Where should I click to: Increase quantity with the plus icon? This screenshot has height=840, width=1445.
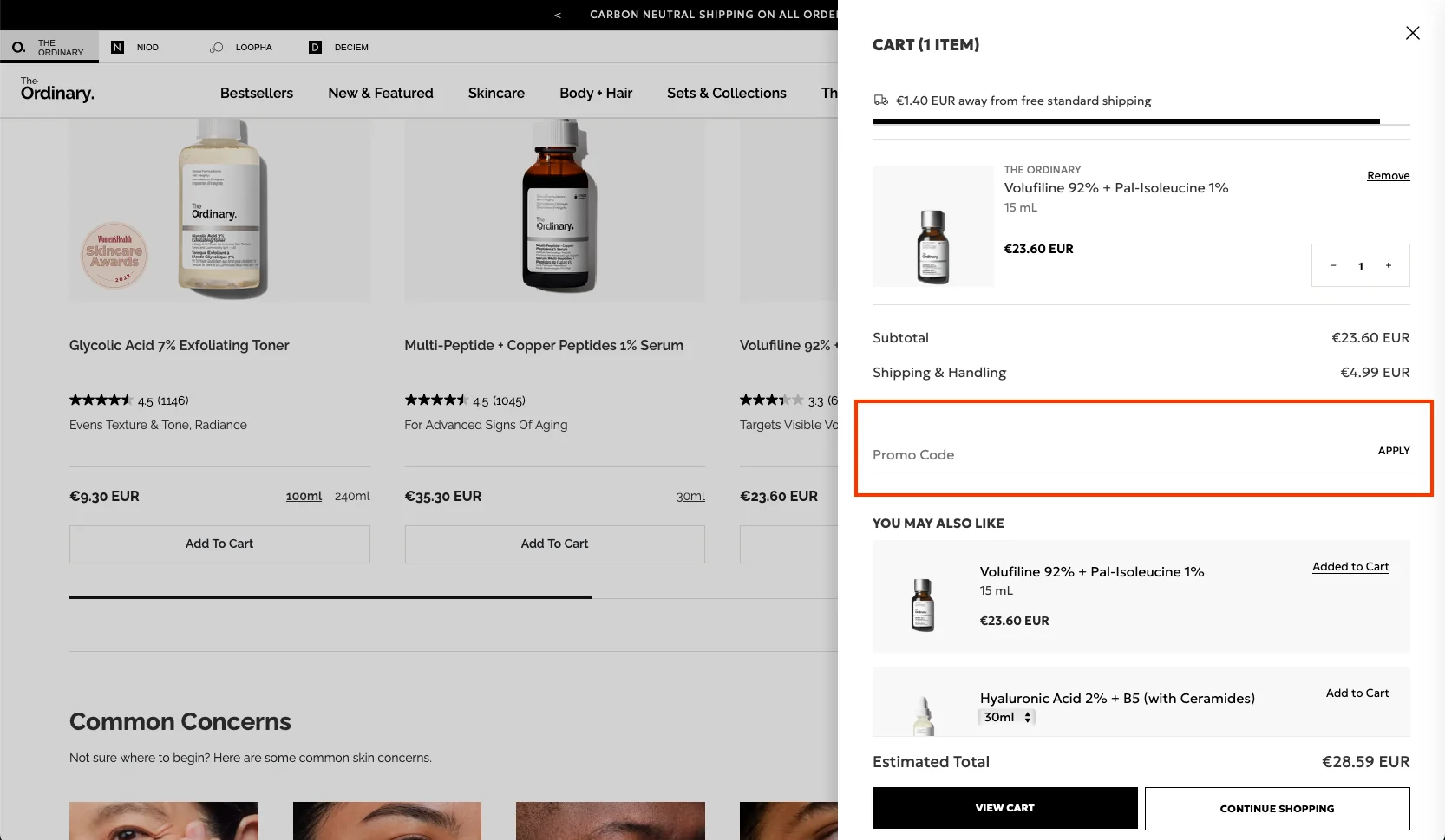pyautogui.click(x=1388, y=265)
